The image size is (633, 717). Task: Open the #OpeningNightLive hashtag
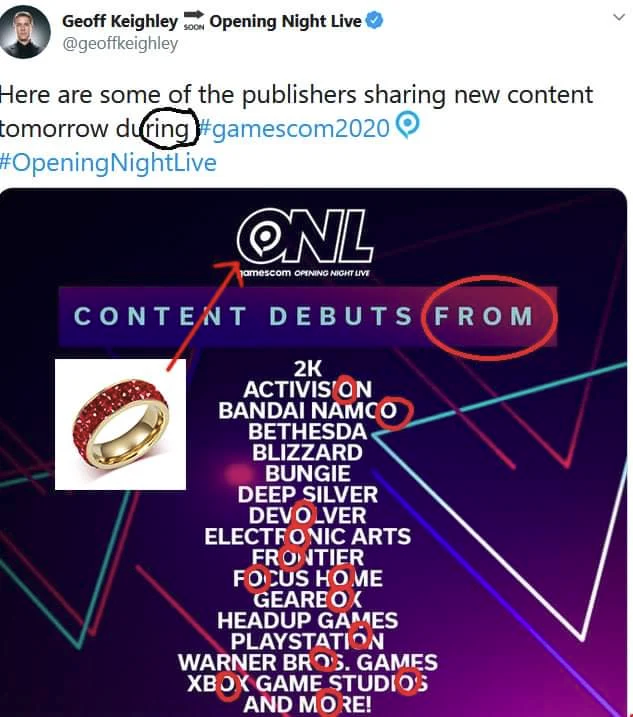coord(108,162)
